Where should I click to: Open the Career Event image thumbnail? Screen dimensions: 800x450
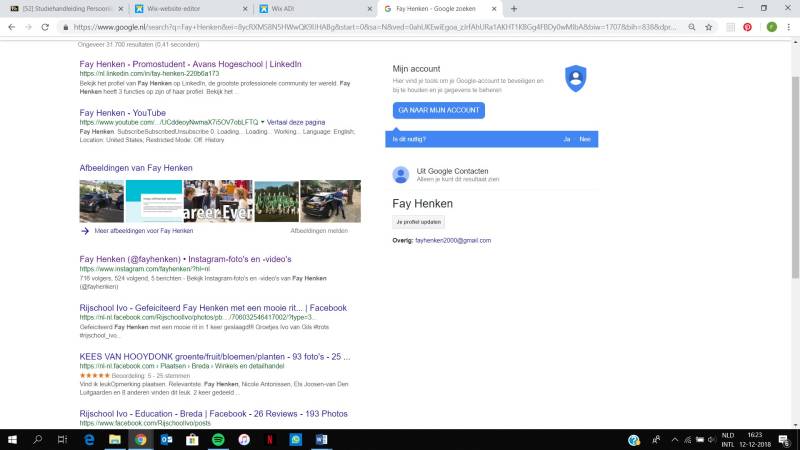218,201
